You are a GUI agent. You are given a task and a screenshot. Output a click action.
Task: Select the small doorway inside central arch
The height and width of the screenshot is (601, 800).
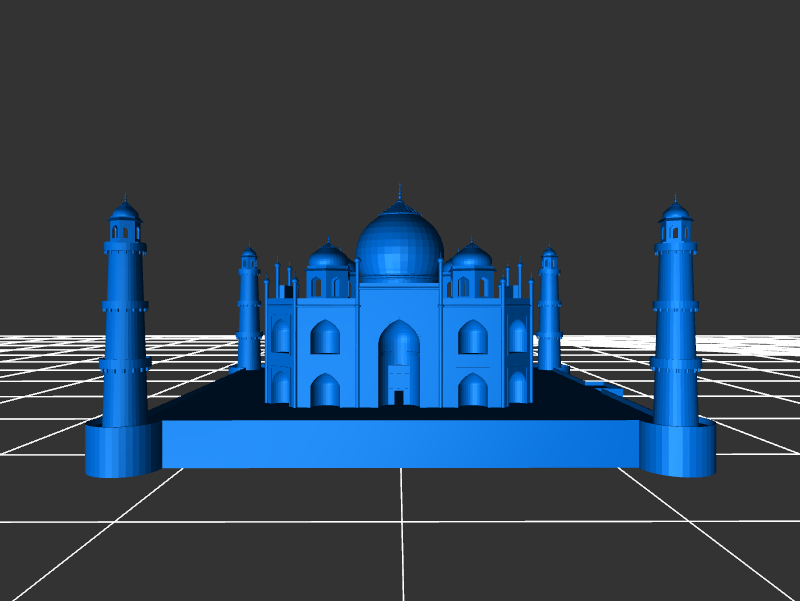tap(399, 397)
